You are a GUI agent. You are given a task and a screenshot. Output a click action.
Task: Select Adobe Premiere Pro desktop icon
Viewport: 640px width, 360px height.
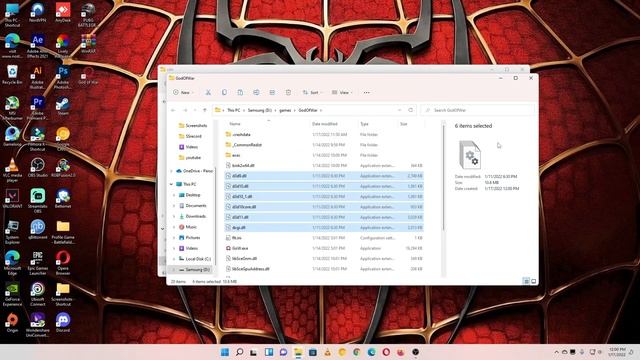click(38, 109)
